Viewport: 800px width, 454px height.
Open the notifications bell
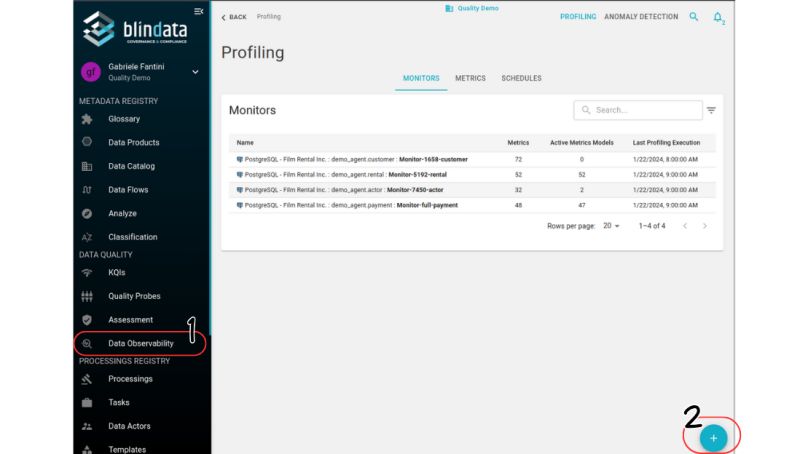pos(718,17)
